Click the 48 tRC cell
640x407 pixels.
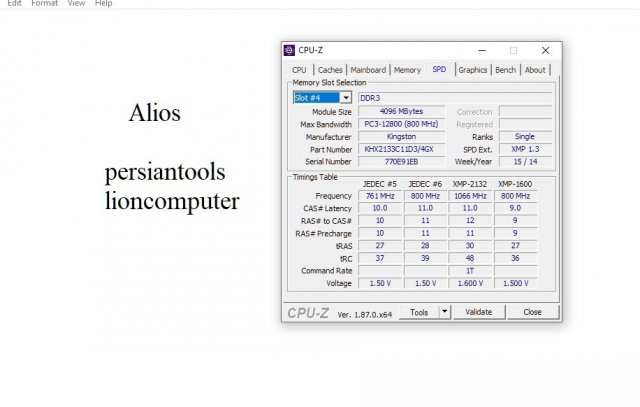[470, 258]
